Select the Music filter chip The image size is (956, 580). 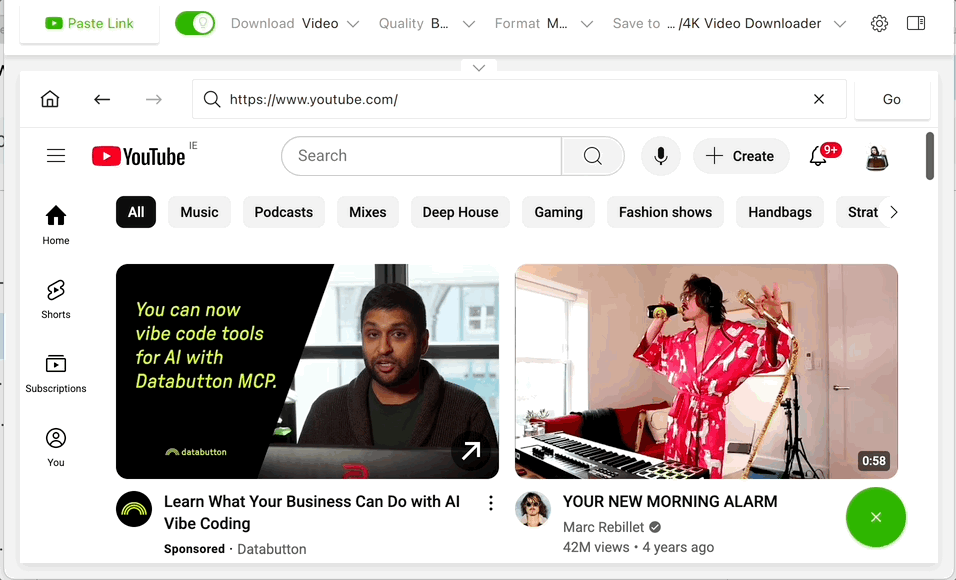point(199,212)
